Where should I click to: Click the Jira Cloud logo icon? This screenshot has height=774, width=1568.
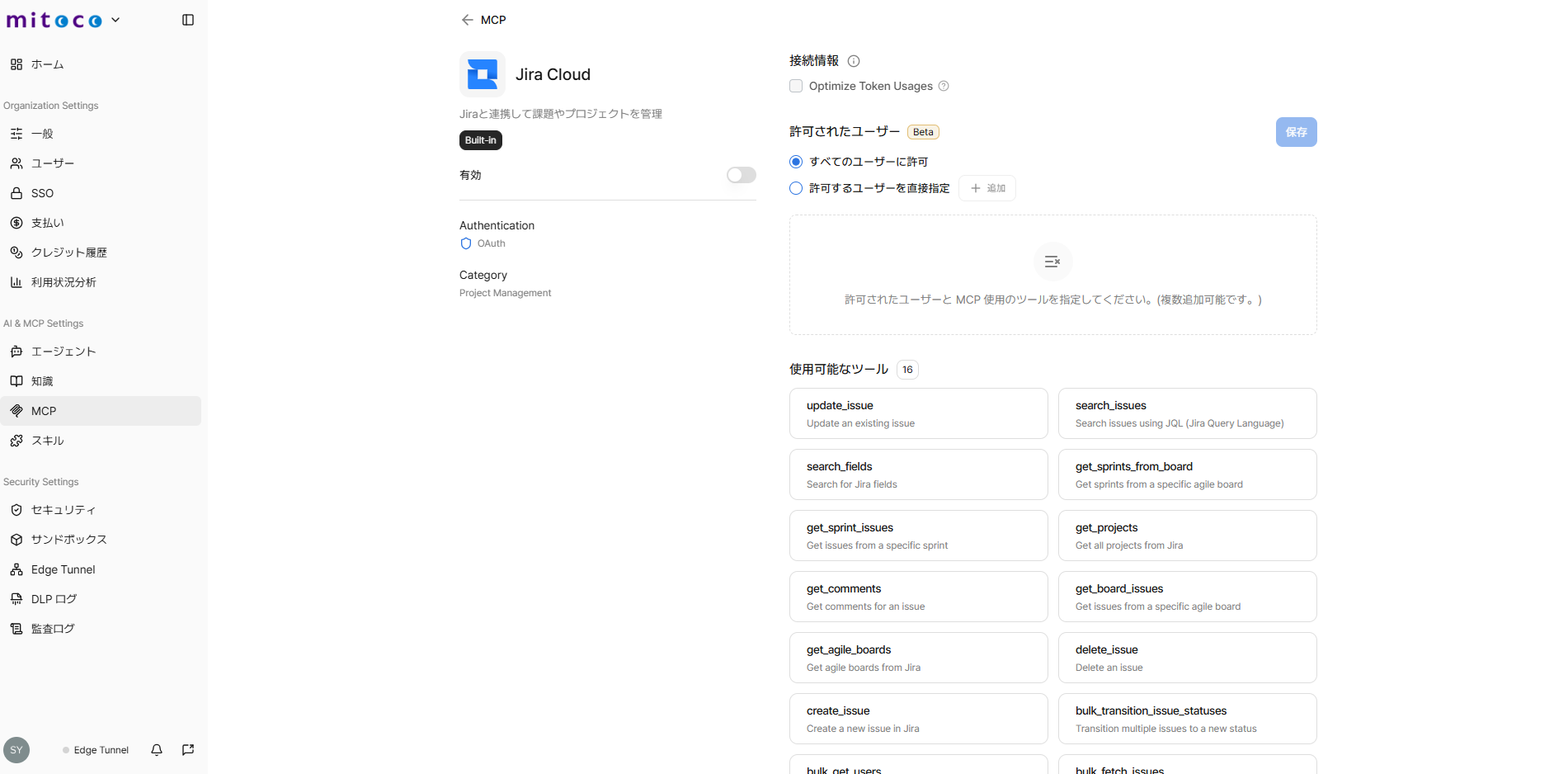tap(483, 74)
